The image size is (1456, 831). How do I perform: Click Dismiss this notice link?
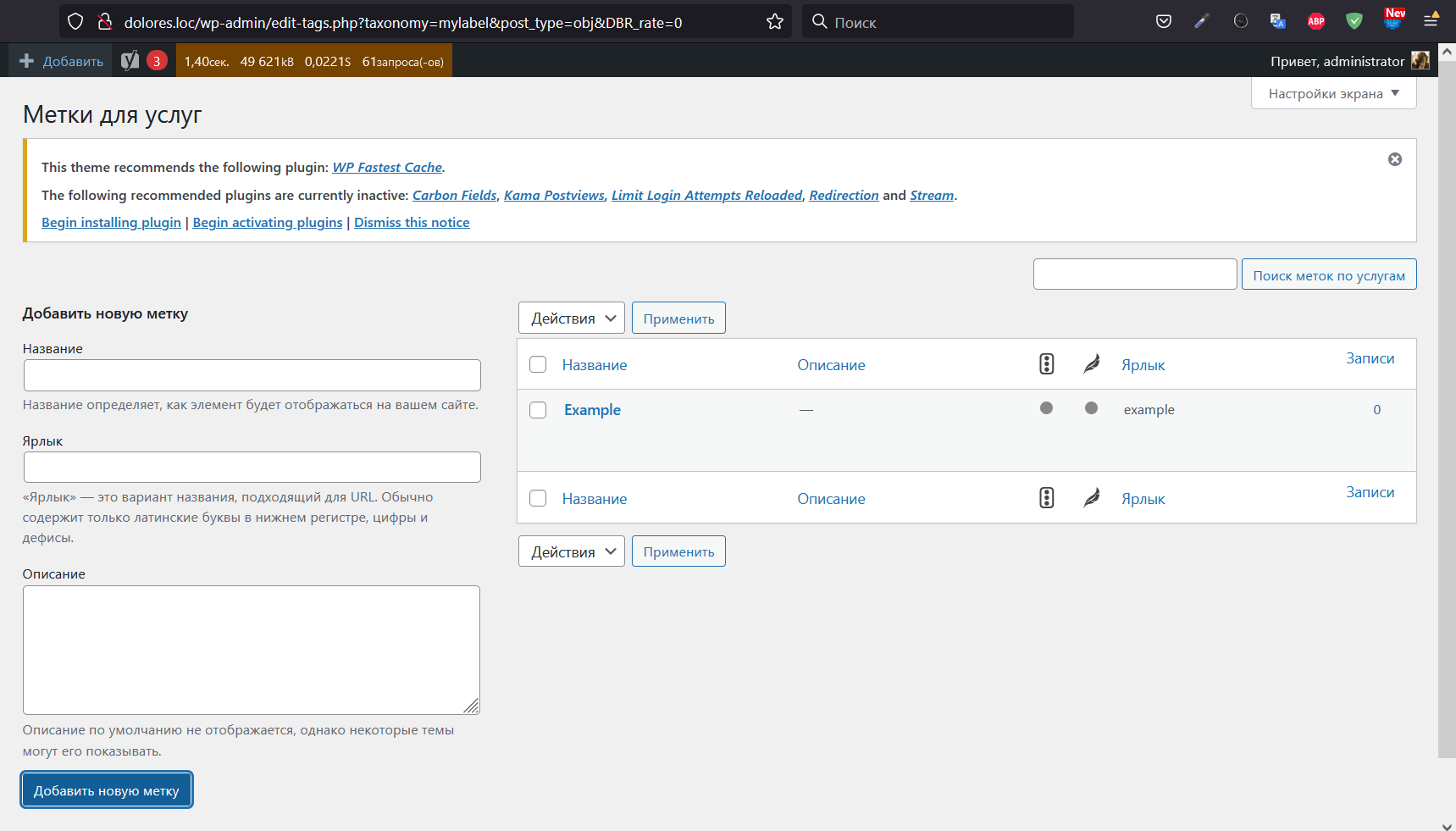click(412, 222)
